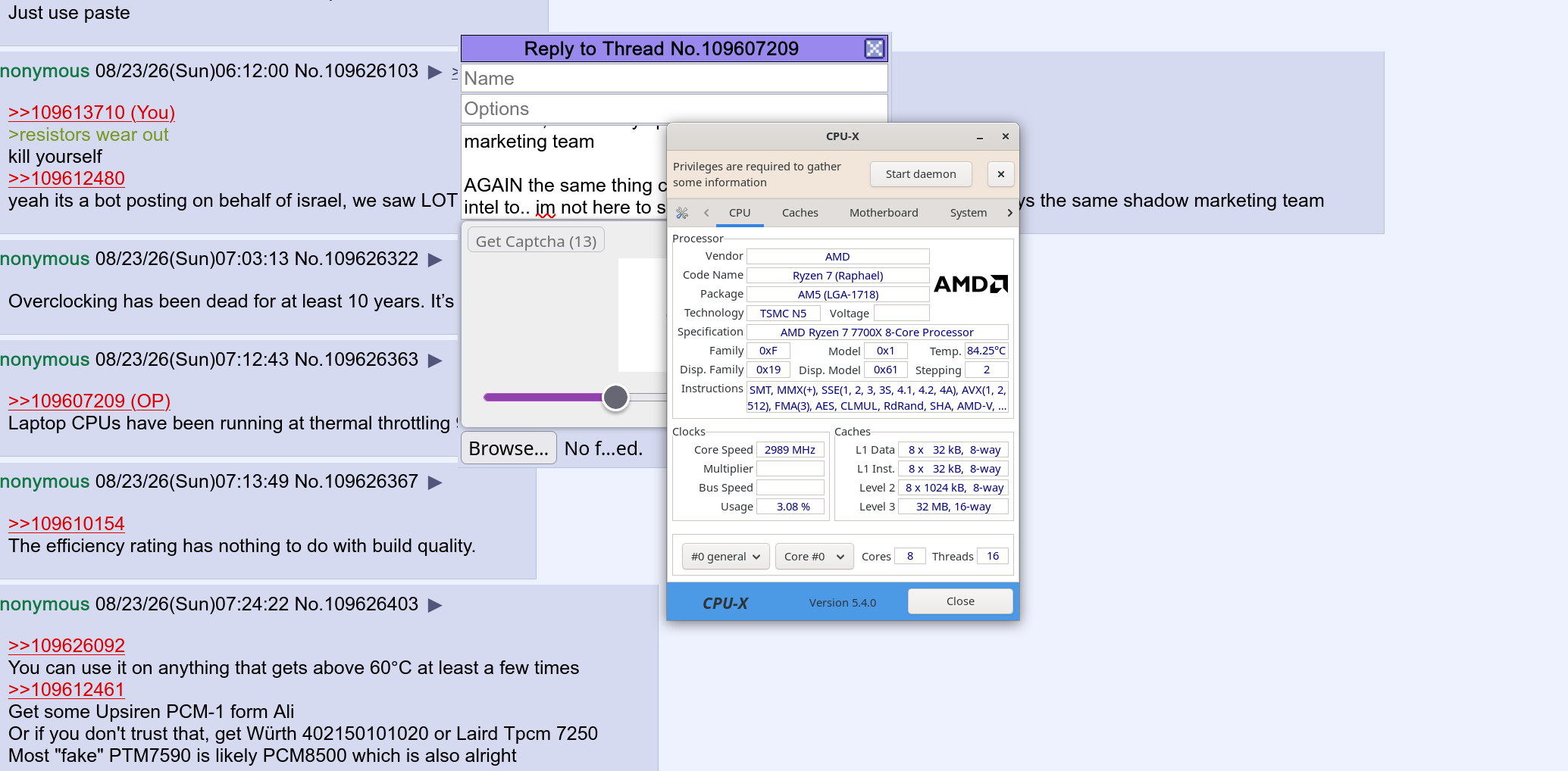Select Code Name value Ryzen 7 (Raphael)

(x=837, y=276)
